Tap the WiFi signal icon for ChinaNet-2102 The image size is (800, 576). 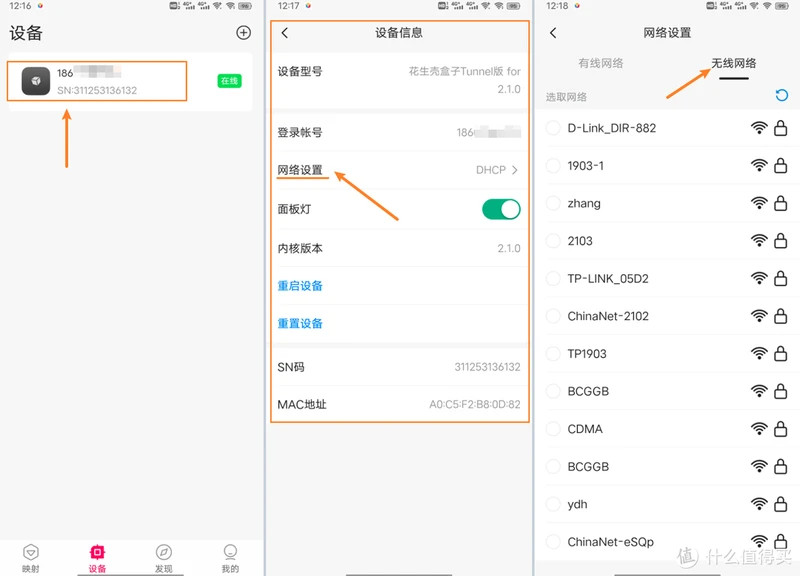click(x=759, y=316)
